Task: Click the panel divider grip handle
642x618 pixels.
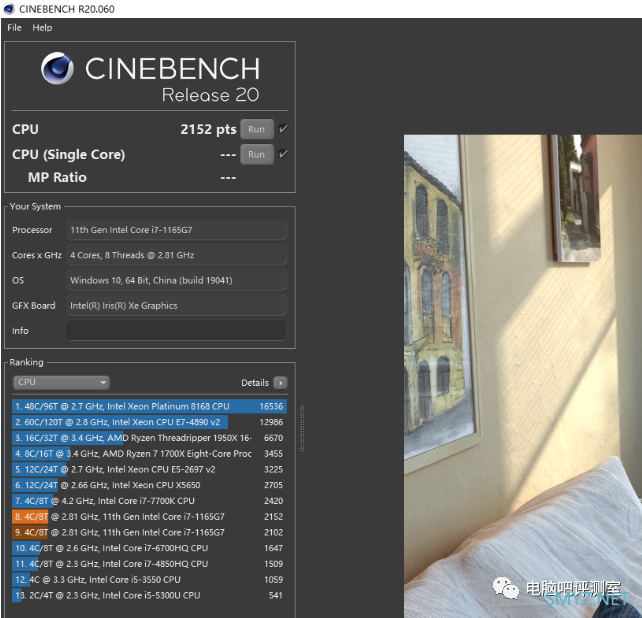Action: [302, 428]
